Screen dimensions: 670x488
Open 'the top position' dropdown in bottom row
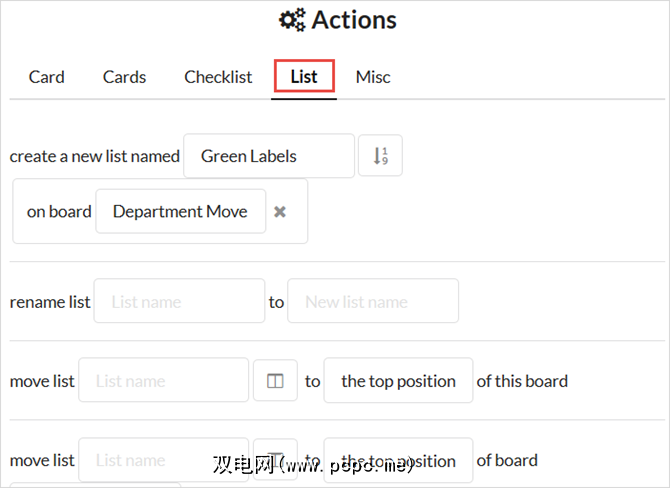398,460
